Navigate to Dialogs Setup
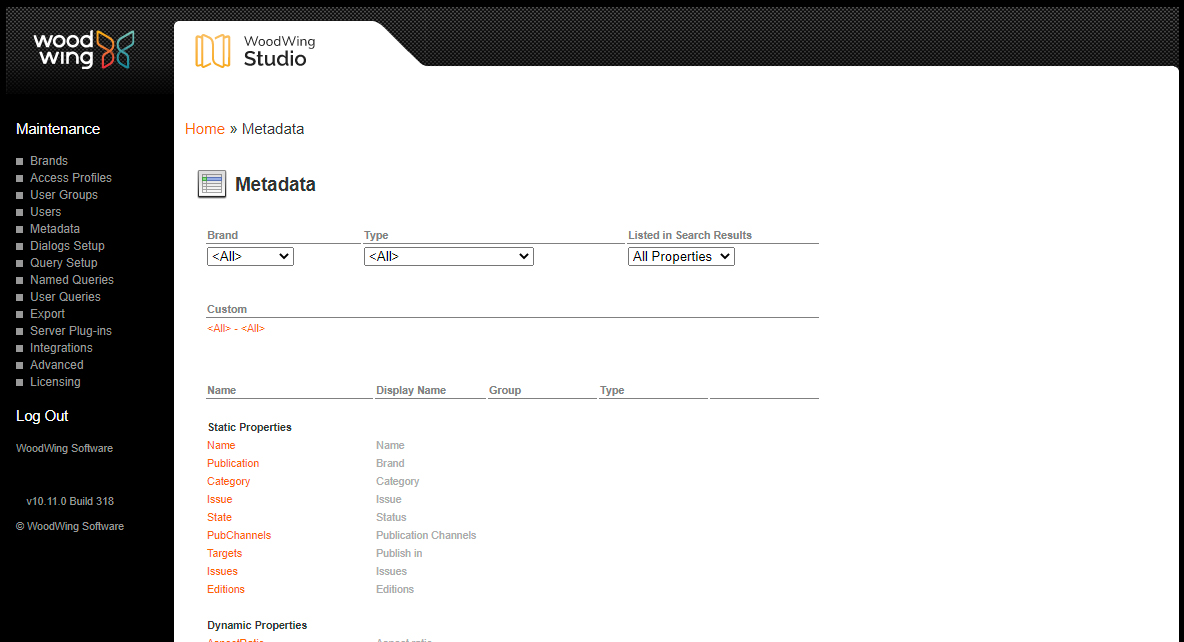The image size is (1184, 642). [67, 245]
